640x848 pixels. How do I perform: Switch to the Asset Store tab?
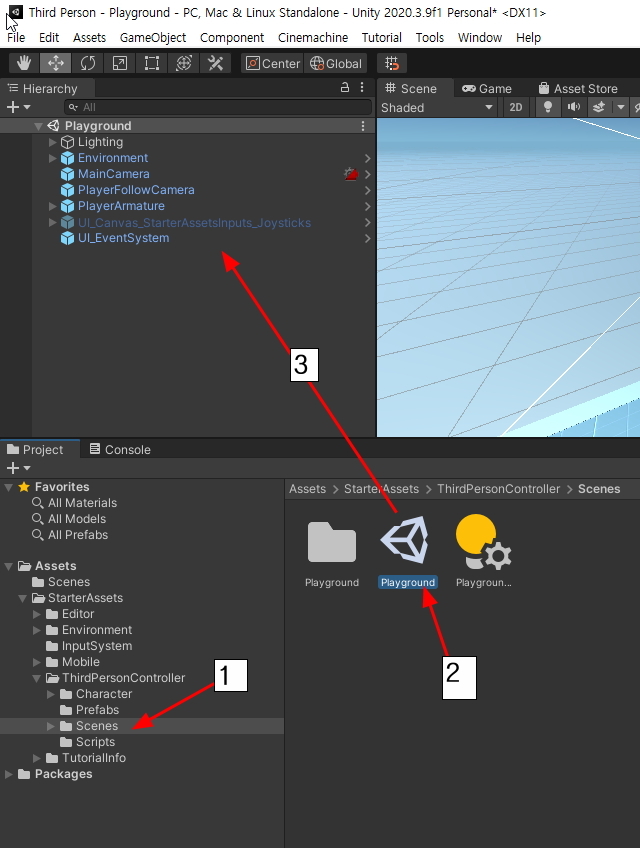tap(578, 88)
